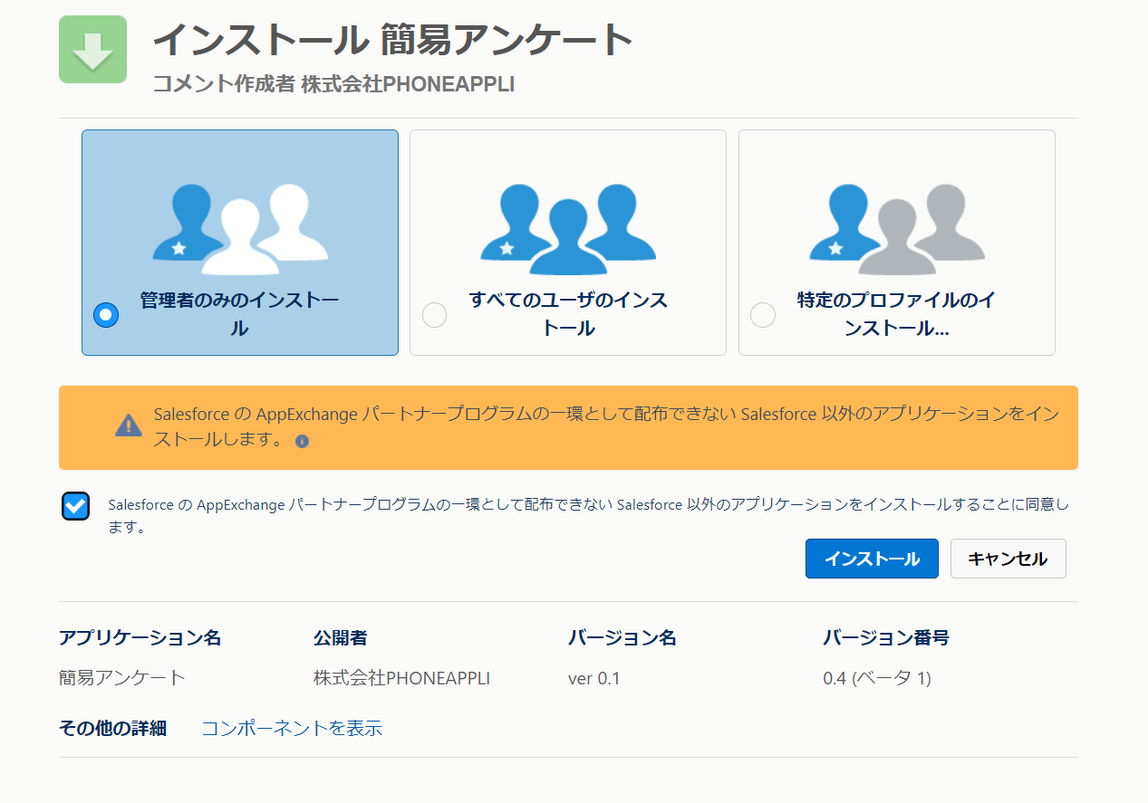The image size is (1148, 803).
Task: Click the warning triangle icon in orange banner
Action: click(x=128, y=425)
